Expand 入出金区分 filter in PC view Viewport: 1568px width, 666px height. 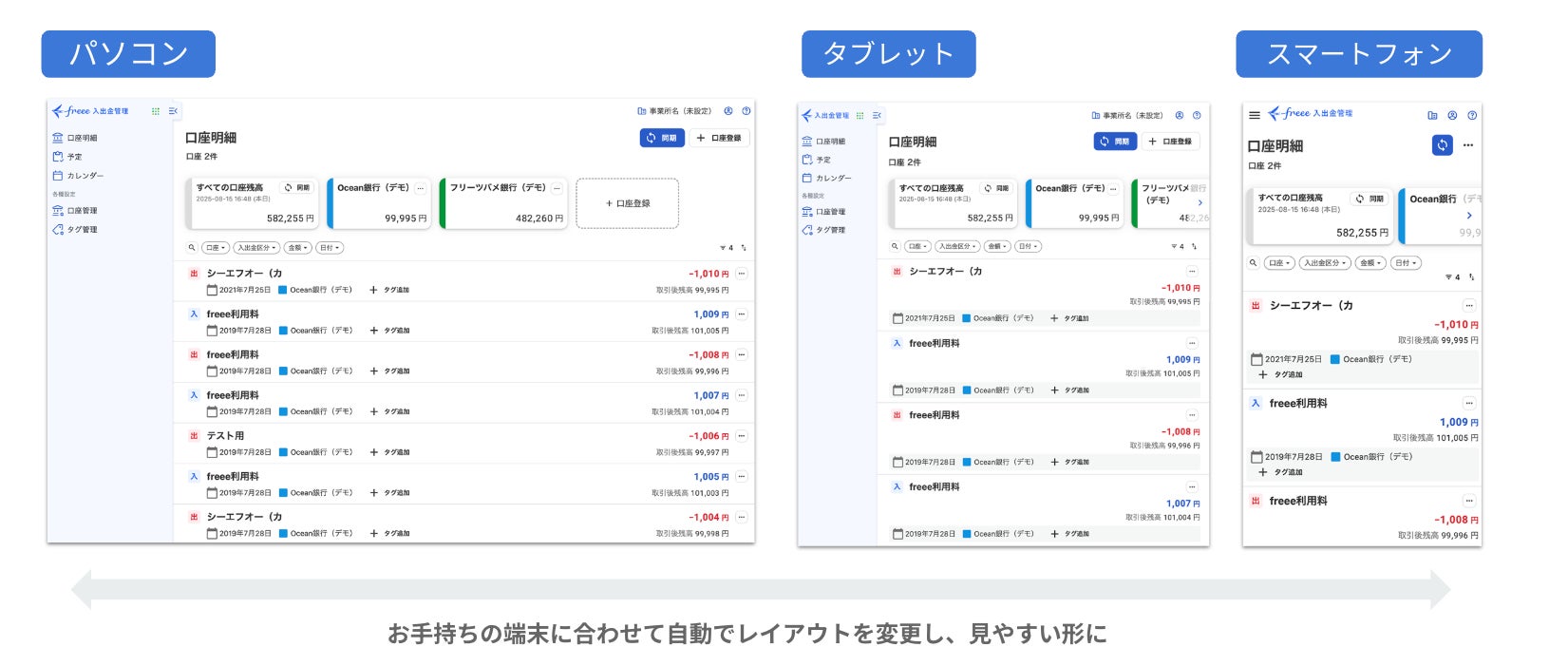coord(256,248)
